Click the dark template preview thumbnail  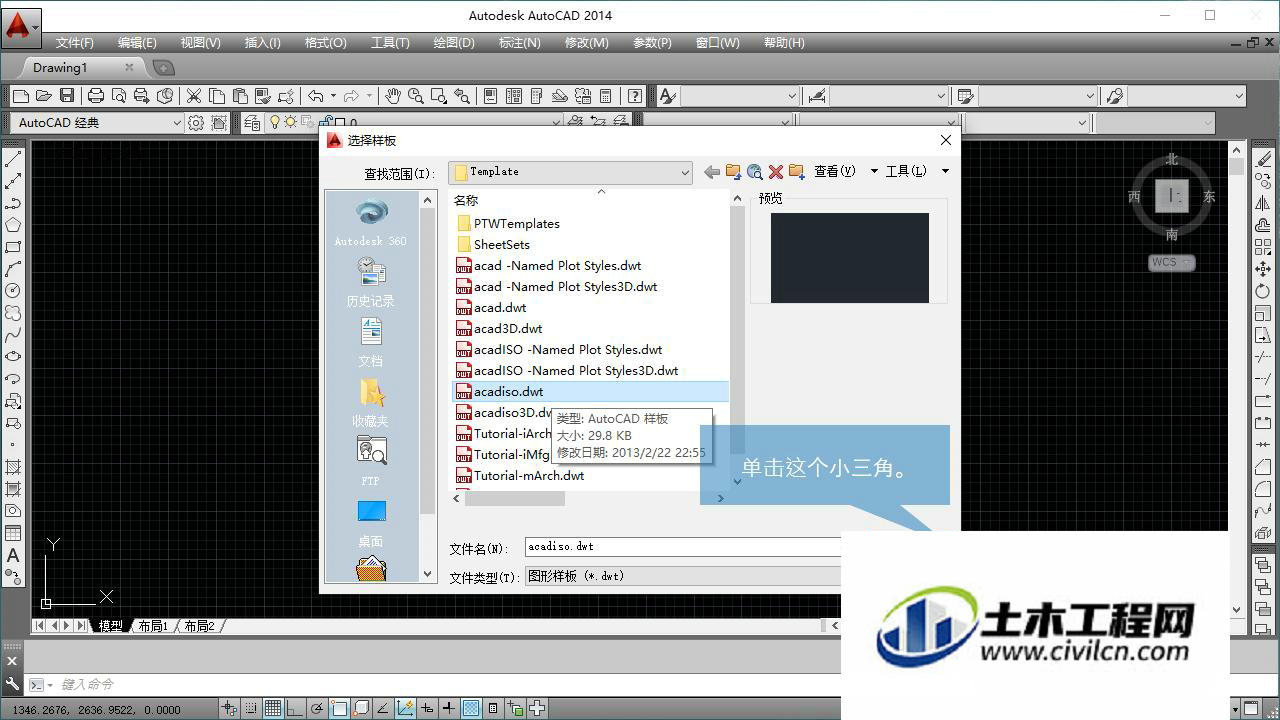point(849,258)
